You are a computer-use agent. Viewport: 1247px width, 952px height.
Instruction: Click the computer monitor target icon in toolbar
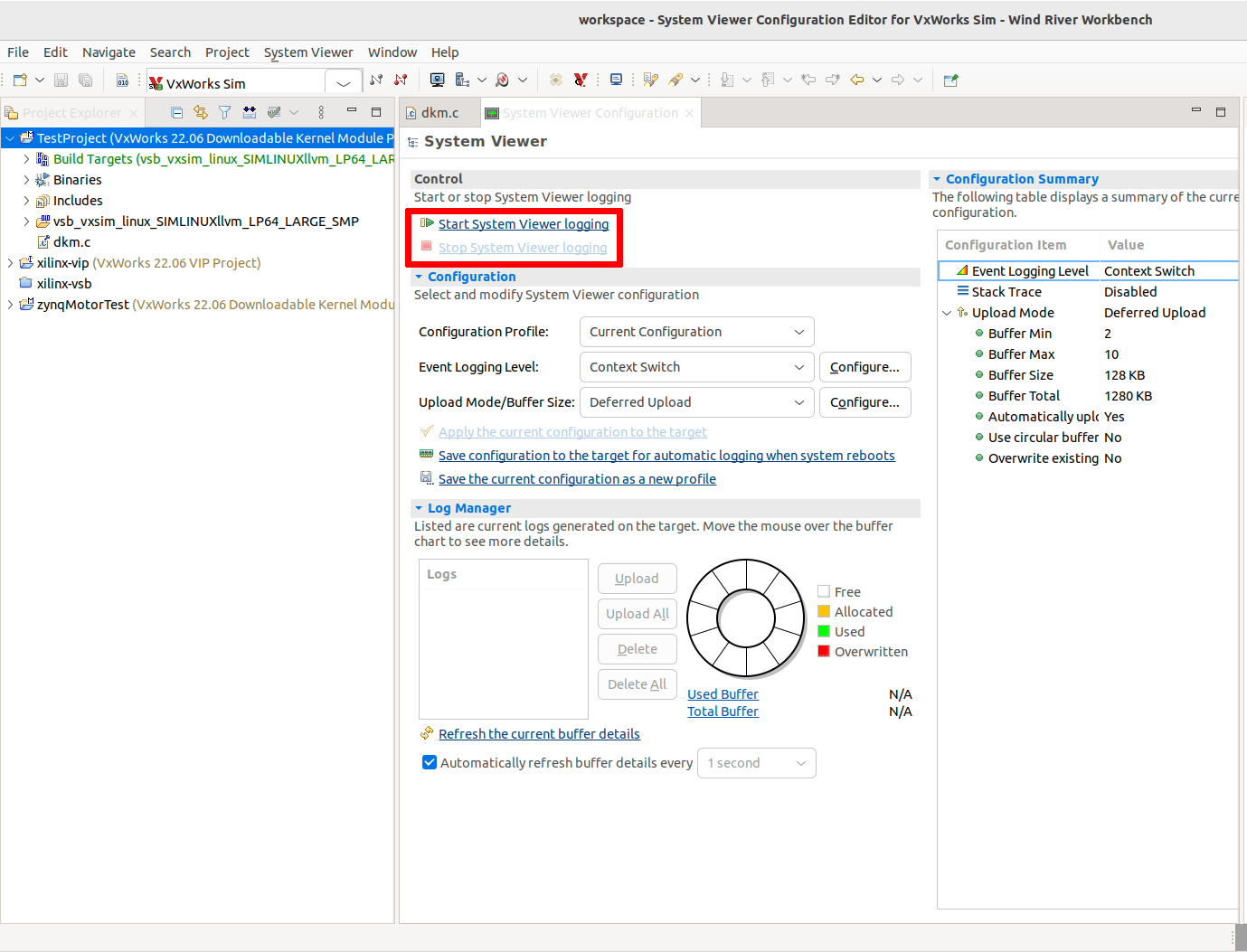click(x=438, y=80)
